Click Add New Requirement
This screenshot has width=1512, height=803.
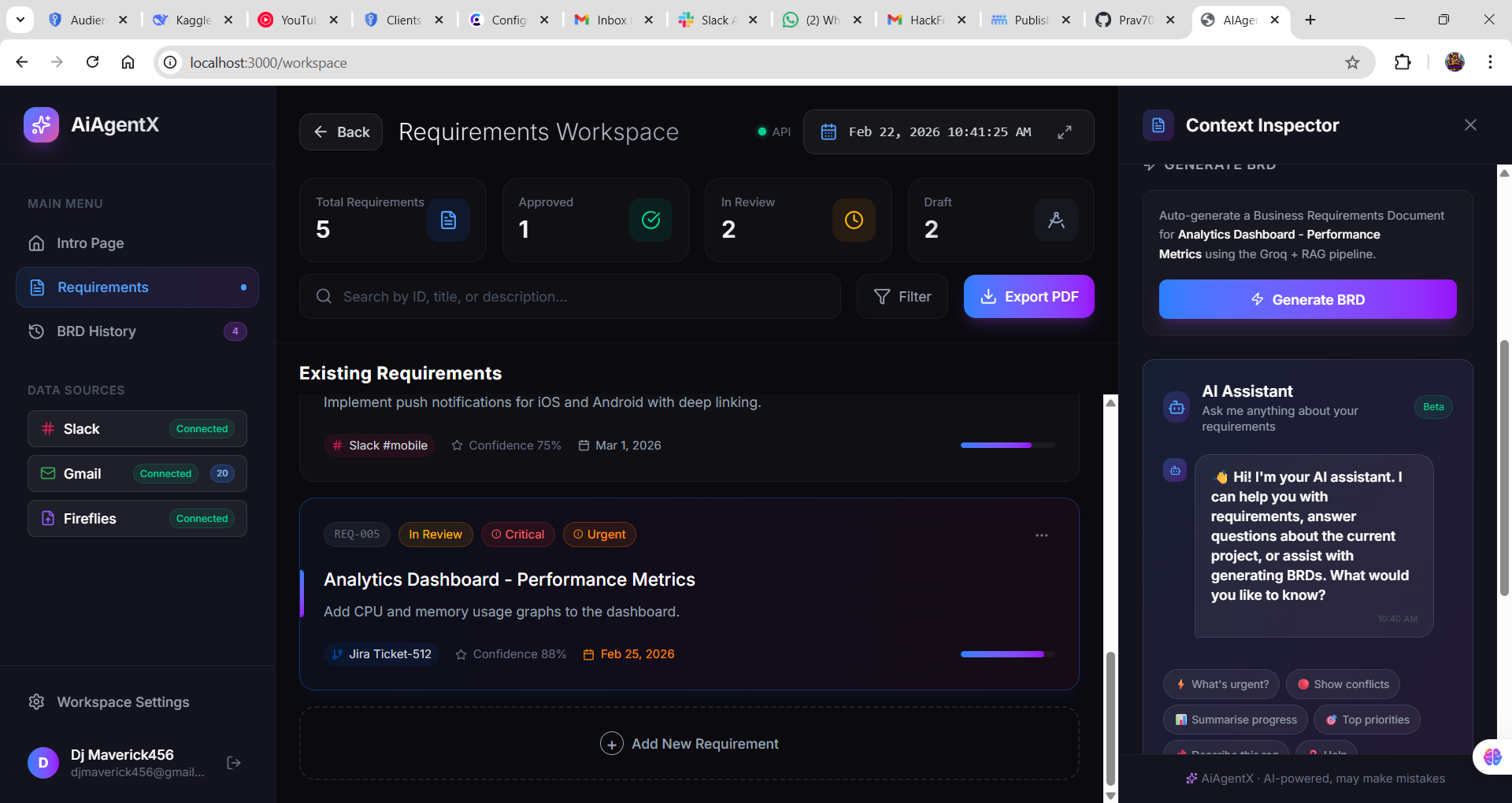coord(688,743)
